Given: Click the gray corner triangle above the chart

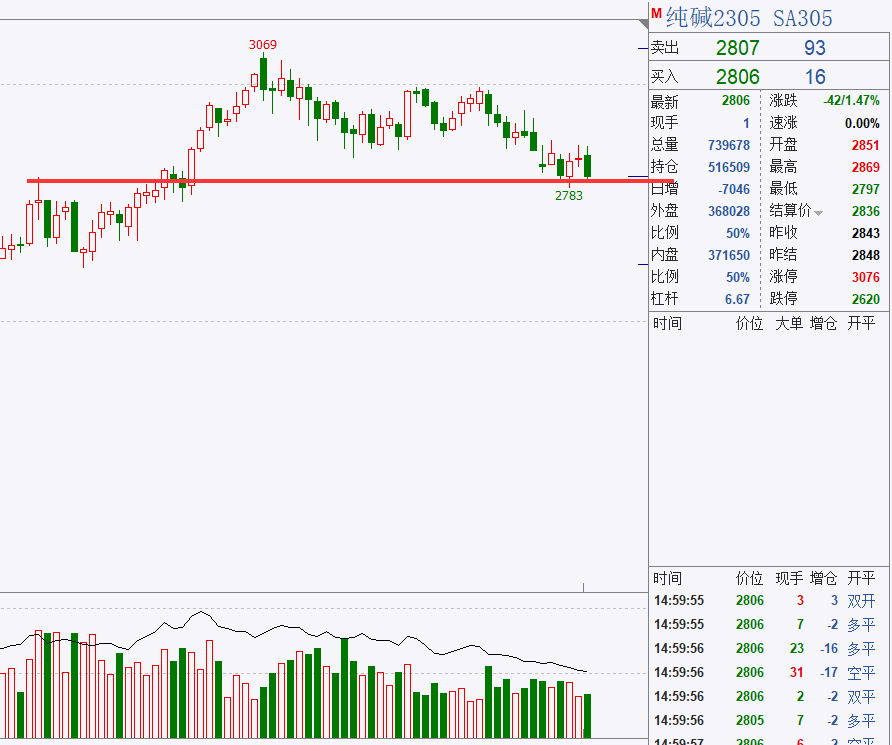Looking at the screenshot, I should (x=642, y=23).
